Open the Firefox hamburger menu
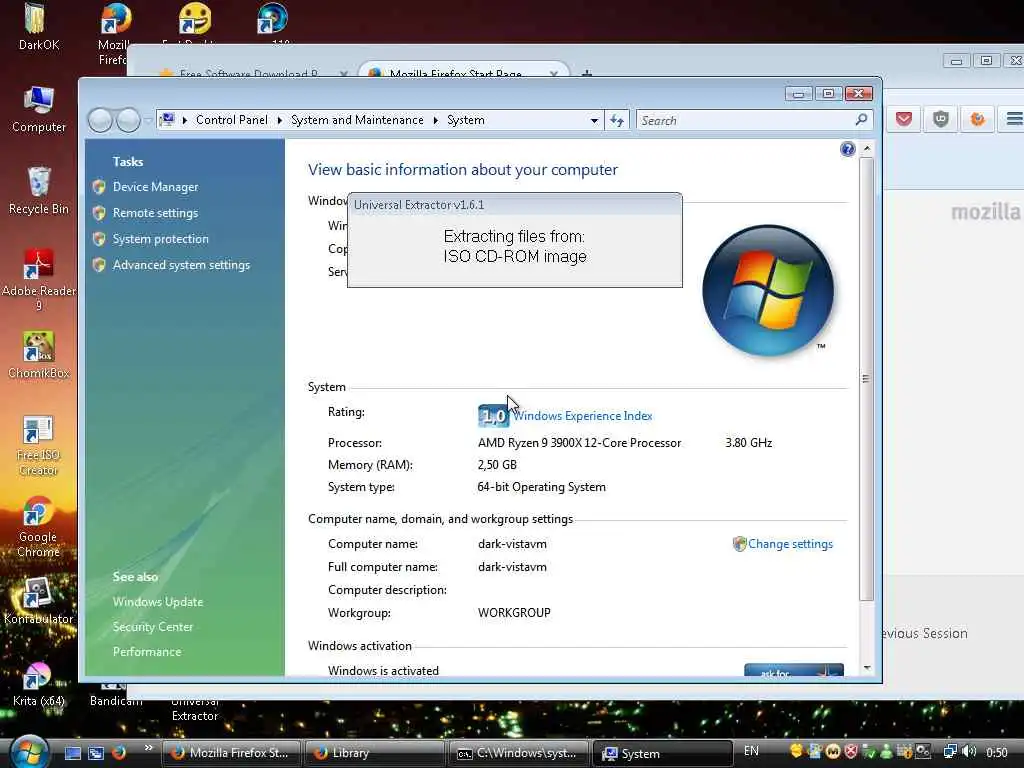1024x768 pixels. (1014, 119)
